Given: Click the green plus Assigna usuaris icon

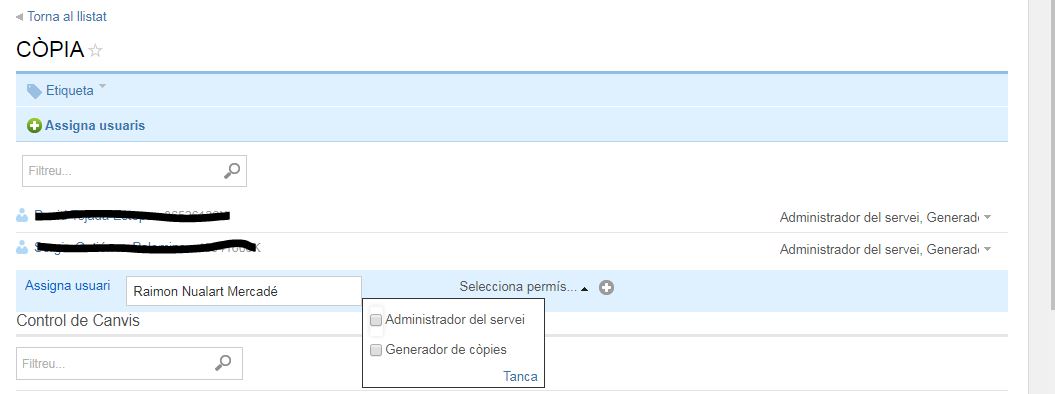Looking at the screenshot, I should (34, 126).
